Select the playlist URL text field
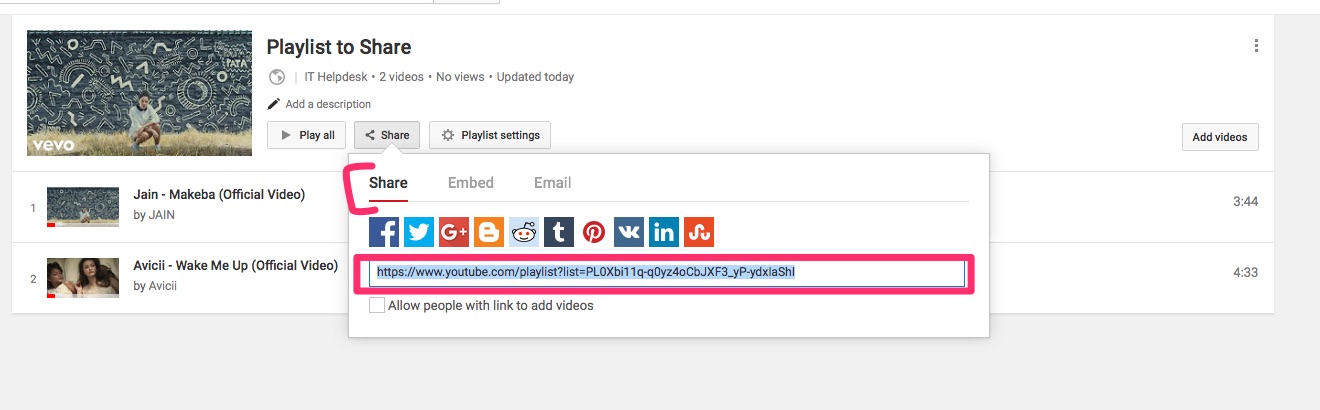 [666, 272]
